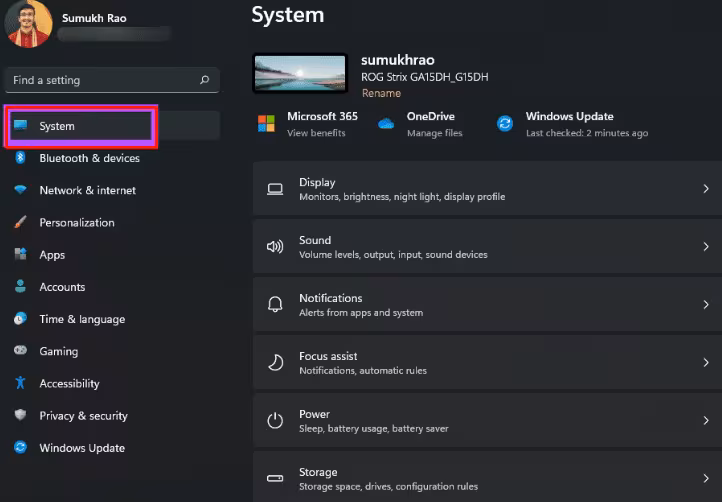
Task: Click the Network & internet Wi-Fi icon
Action: coord(20,190)
